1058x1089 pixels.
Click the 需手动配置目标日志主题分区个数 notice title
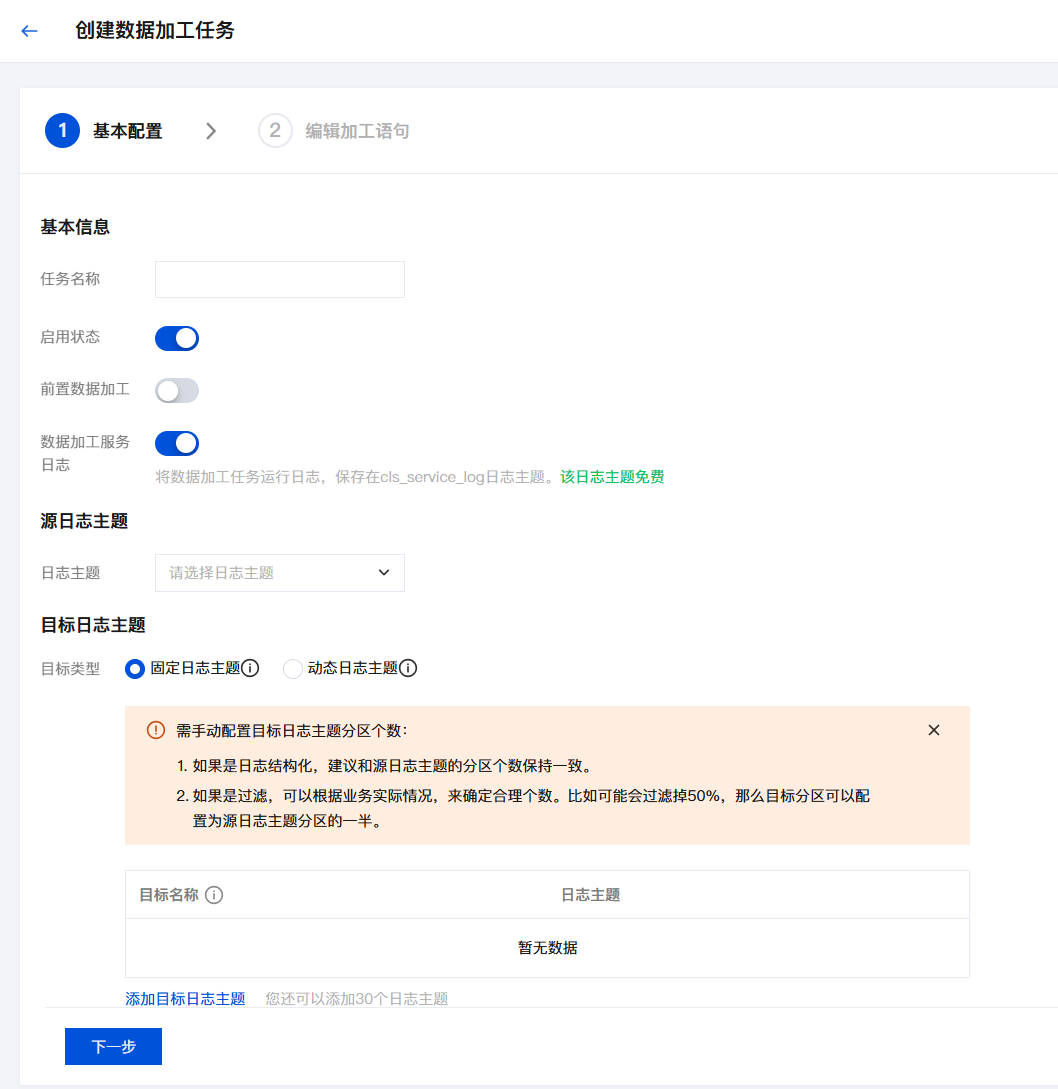pos(292,731)
